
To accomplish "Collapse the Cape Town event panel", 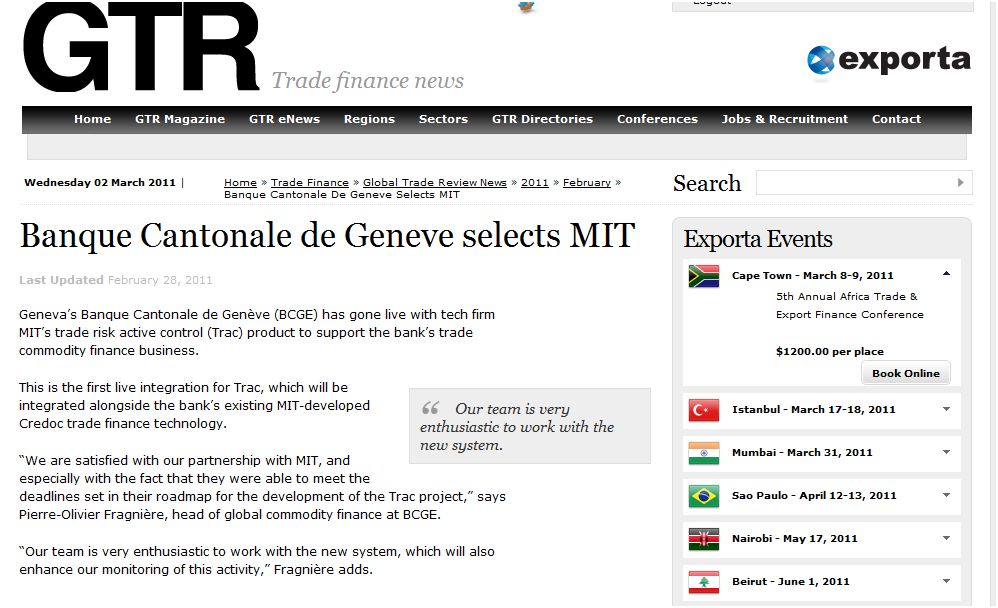I will pyautogui.click(x=946, y=274).
